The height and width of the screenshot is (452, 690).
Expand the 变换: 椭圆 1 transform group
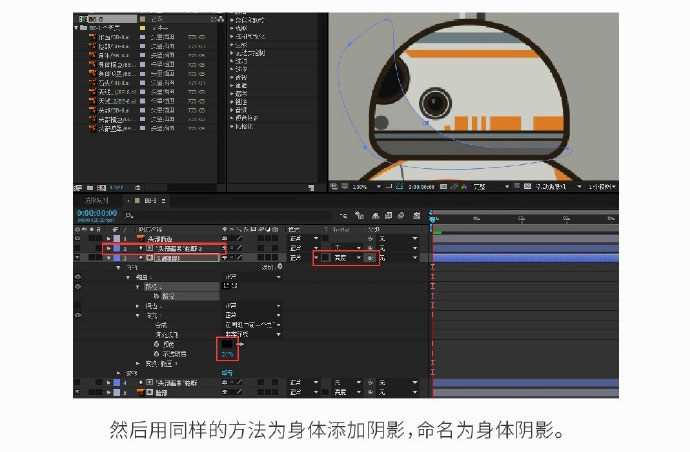coord(138,364)
